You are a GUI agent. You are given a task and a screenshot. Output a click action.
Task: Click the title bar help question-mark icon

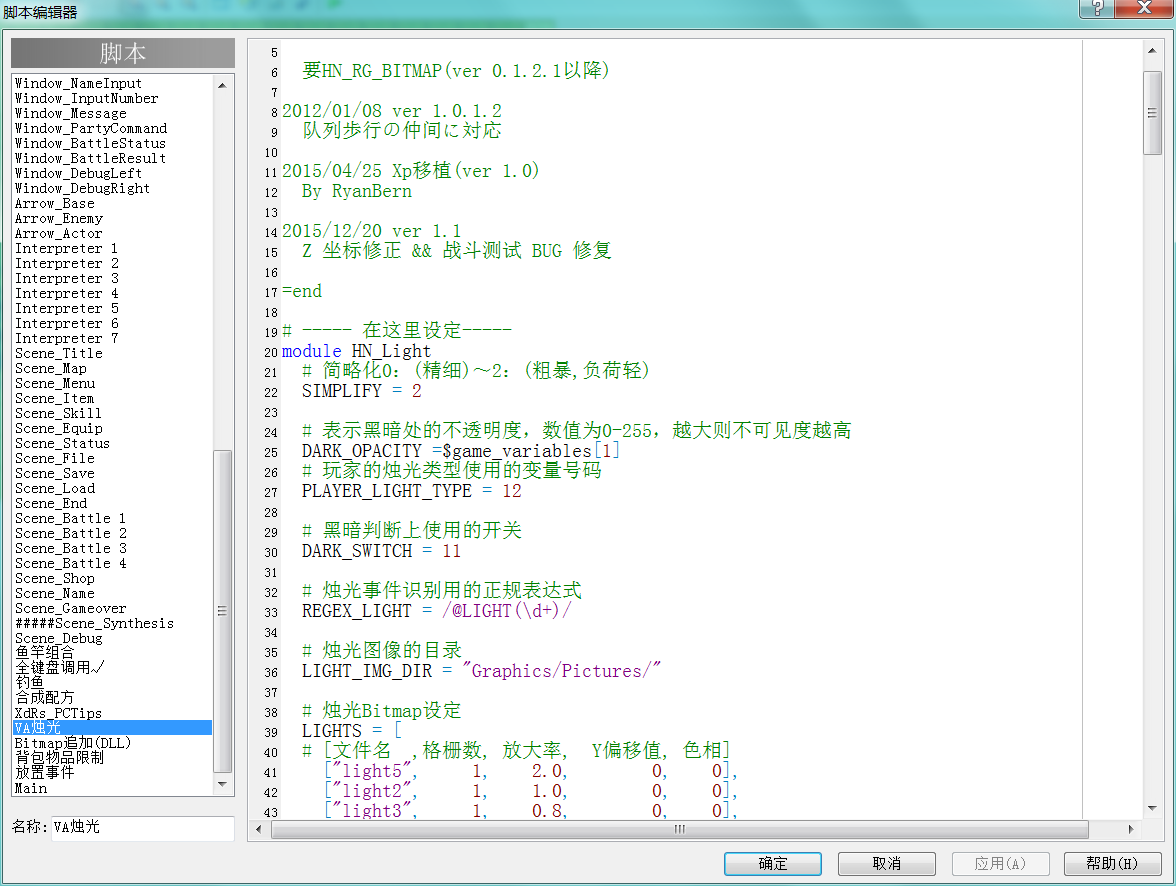point(1096,8)
